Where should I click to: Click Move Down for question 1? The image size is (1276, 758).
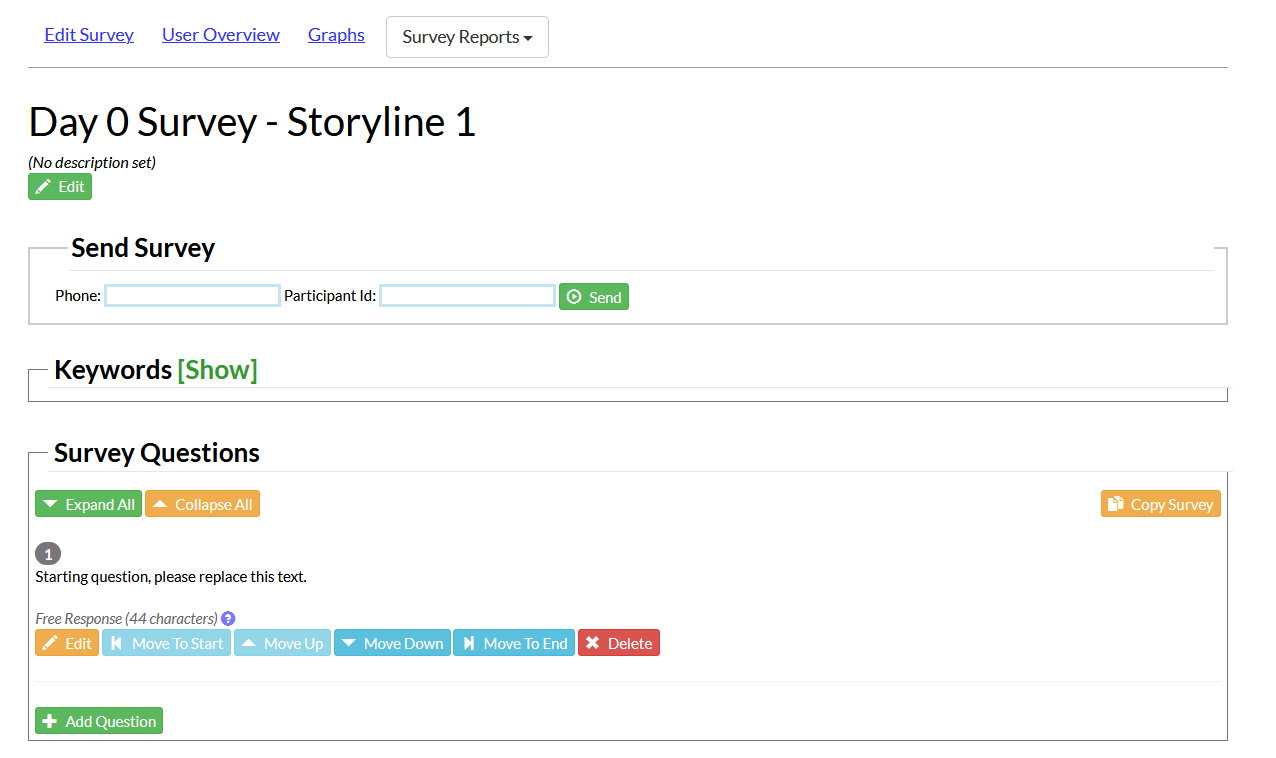[392, 643]
